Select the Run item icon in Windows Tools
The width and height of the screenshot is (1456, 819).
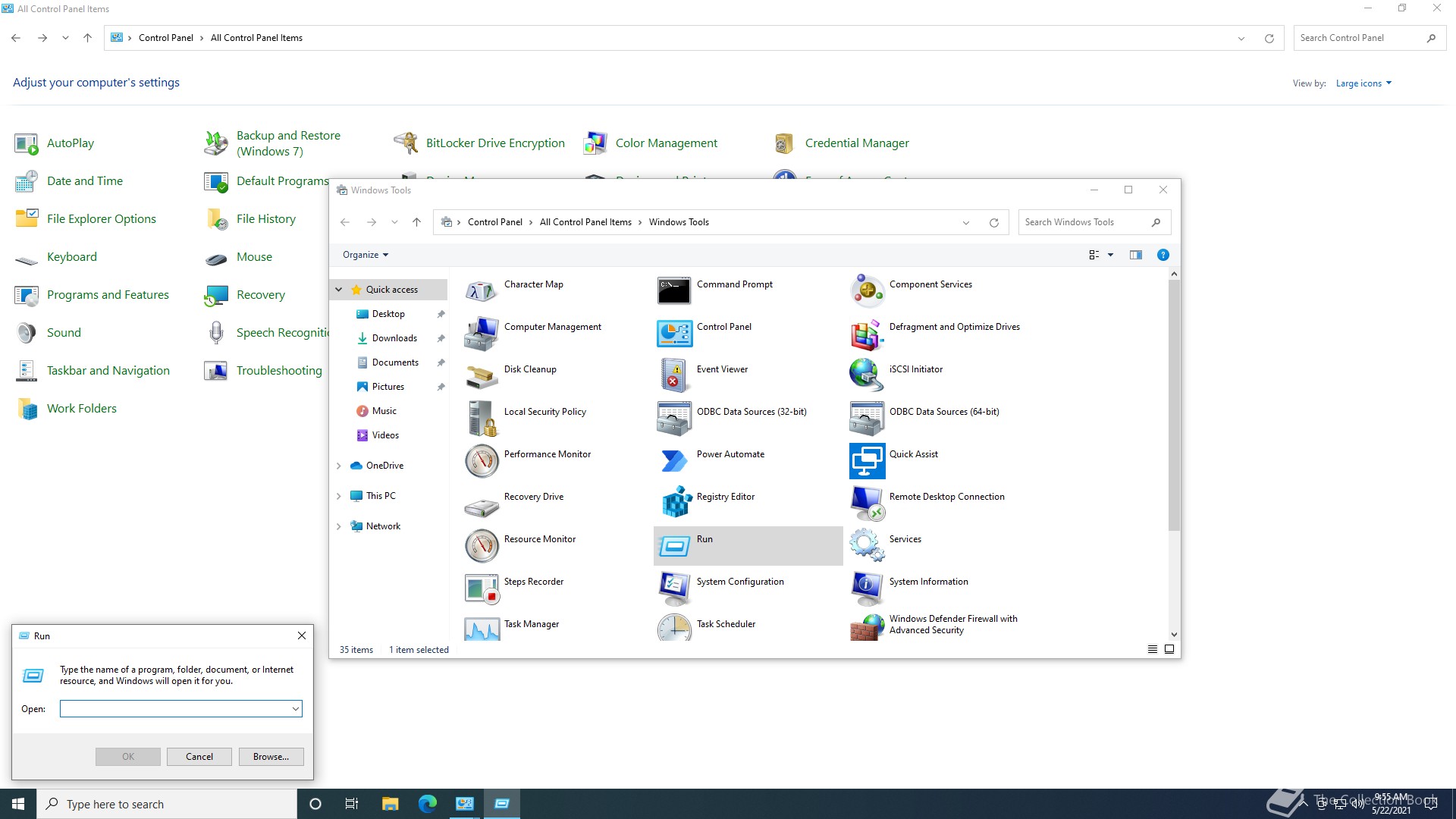(x=674, y=545)
